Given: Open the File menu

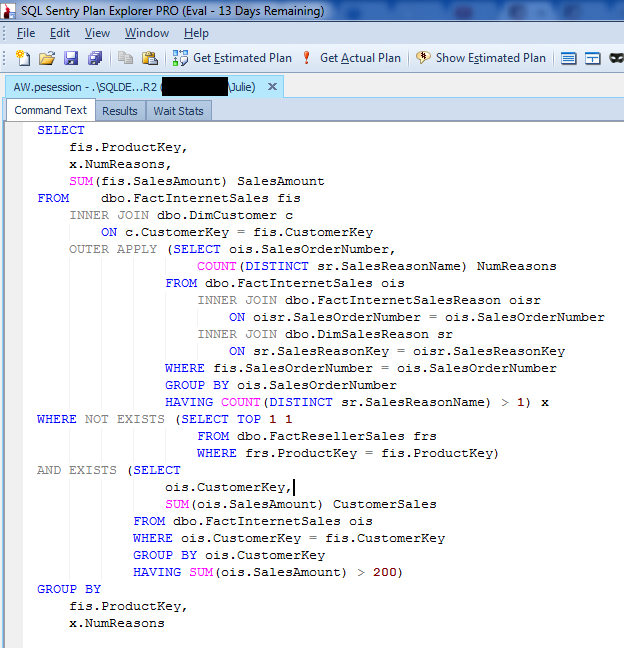Looking at the screenshot, I should (26, 33).
